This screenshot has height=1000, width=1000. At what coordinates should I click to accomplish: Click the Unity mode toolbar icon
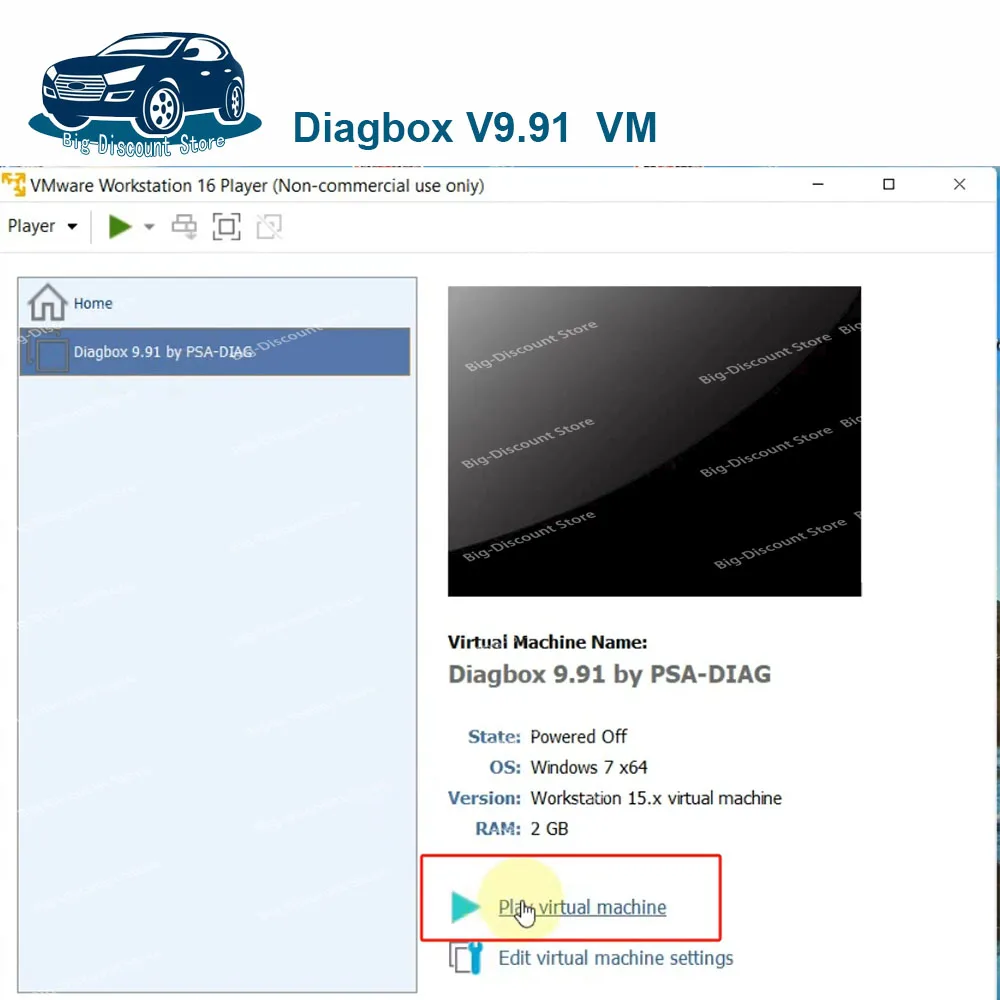269,226
